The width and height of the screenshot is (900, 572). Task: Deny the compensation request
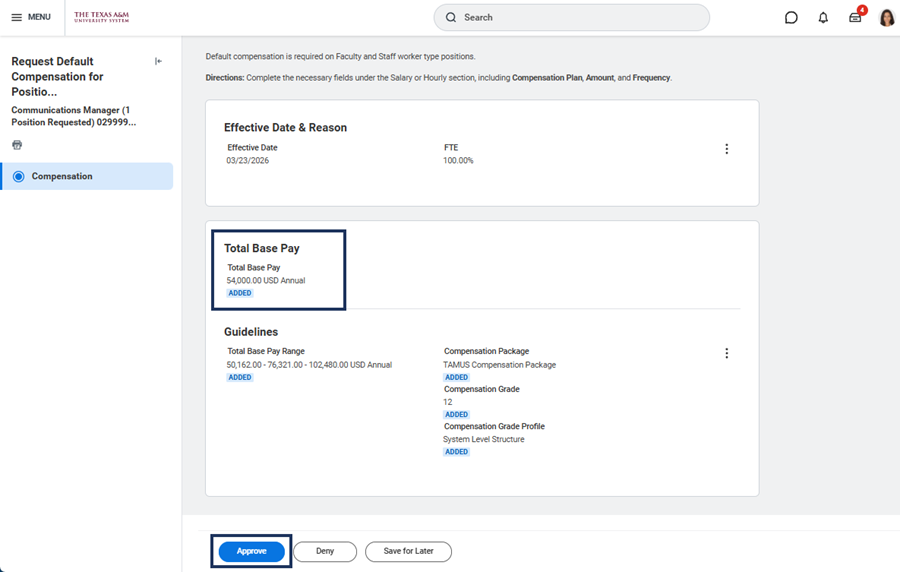tap(325, 551)
